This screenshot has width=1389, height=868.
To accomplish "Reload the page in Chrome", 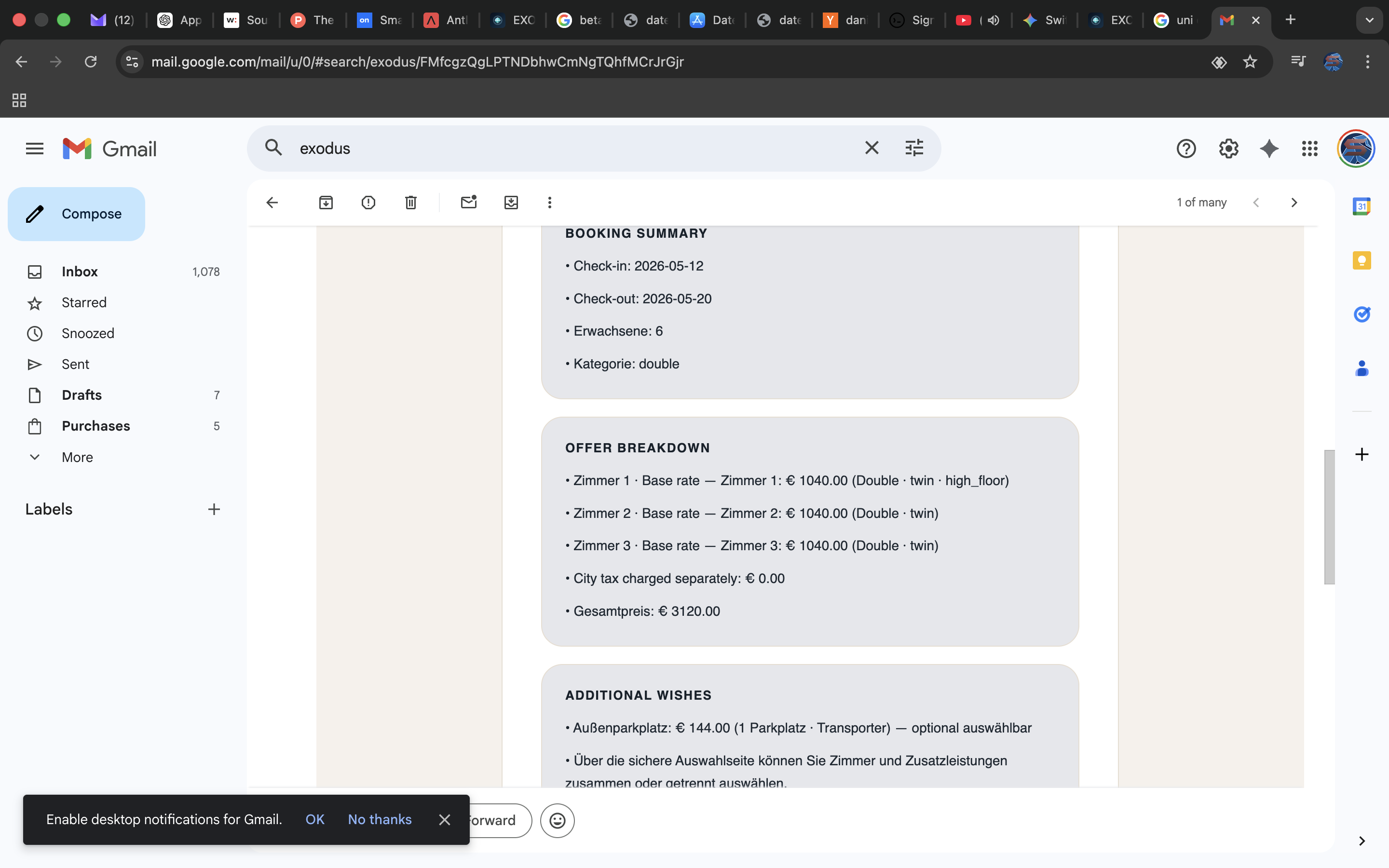I will pyautogui.click(x=91, y=61).
